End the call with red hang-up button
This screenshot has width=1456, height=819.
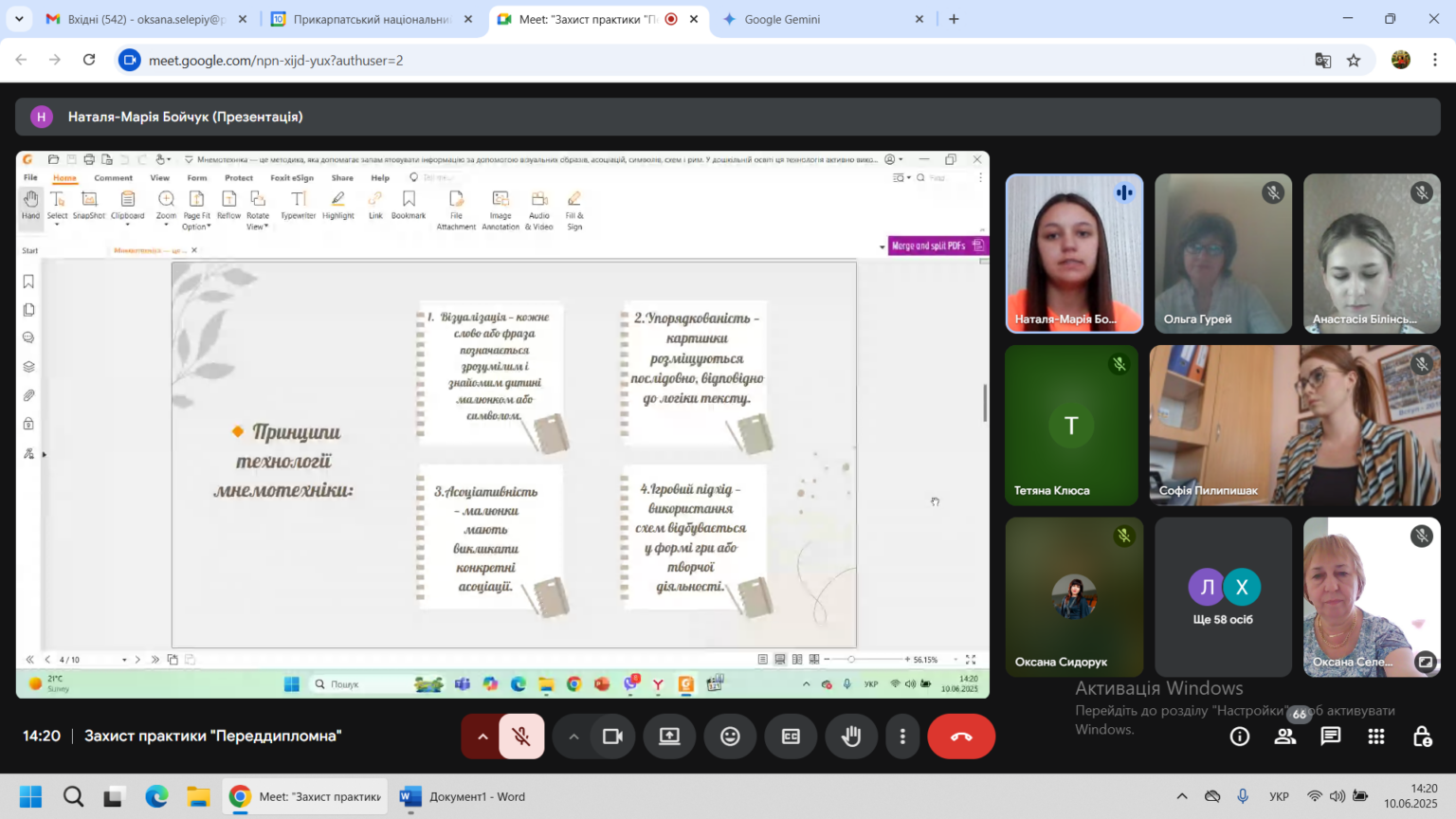tap(961, 737)
